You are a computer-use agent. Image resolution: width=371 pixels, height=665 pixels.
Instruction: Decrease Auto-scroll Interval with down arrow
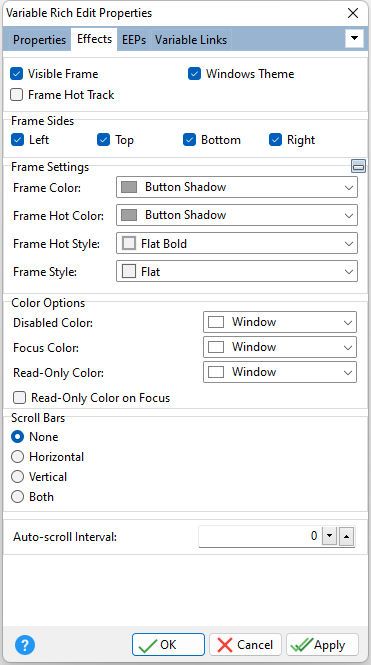pyautogui.click(x=329, y=536)
